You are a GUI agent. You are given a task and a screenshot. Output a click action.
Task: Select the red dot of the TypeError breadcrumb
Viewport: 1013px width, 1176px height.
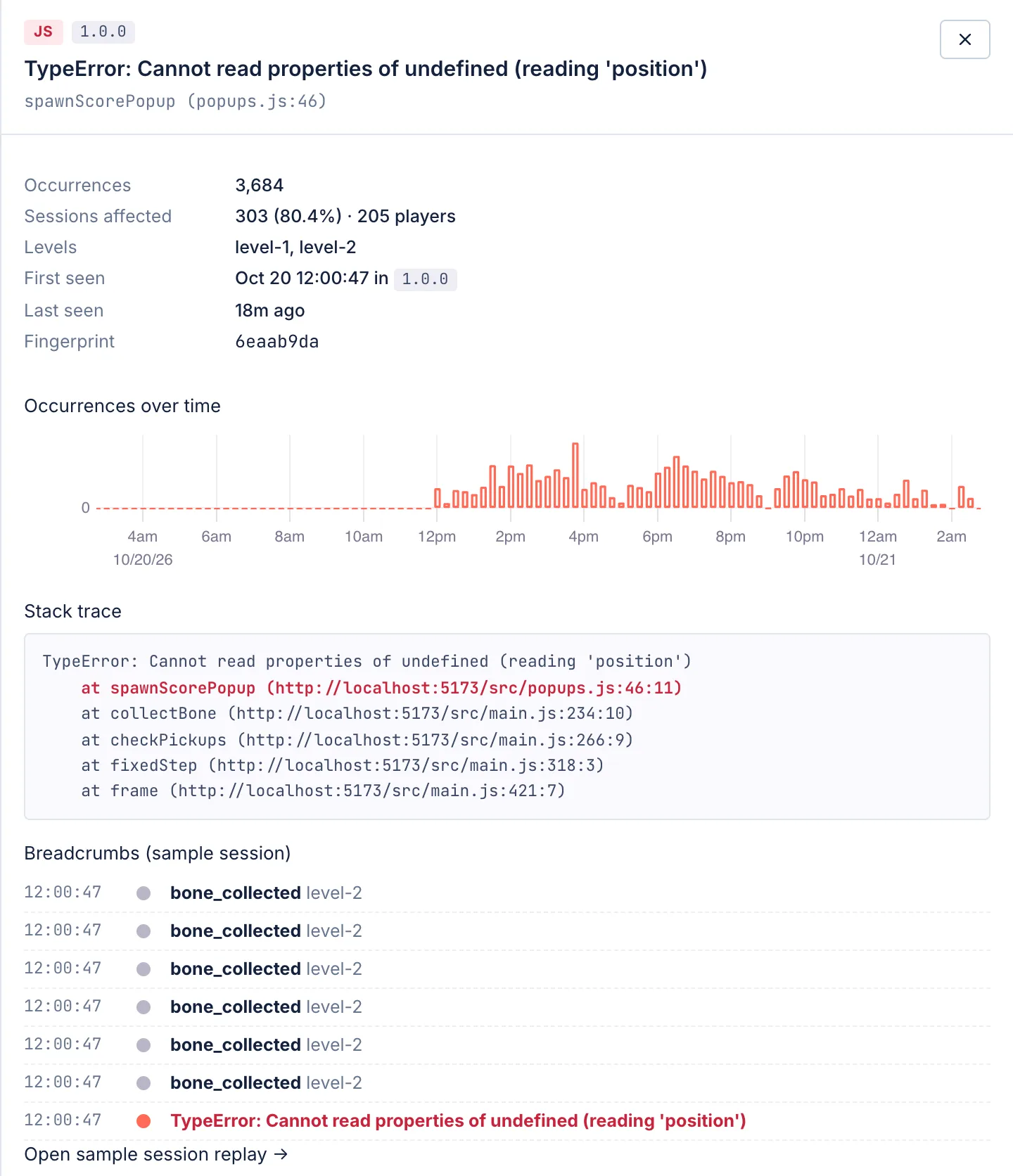144,1120
